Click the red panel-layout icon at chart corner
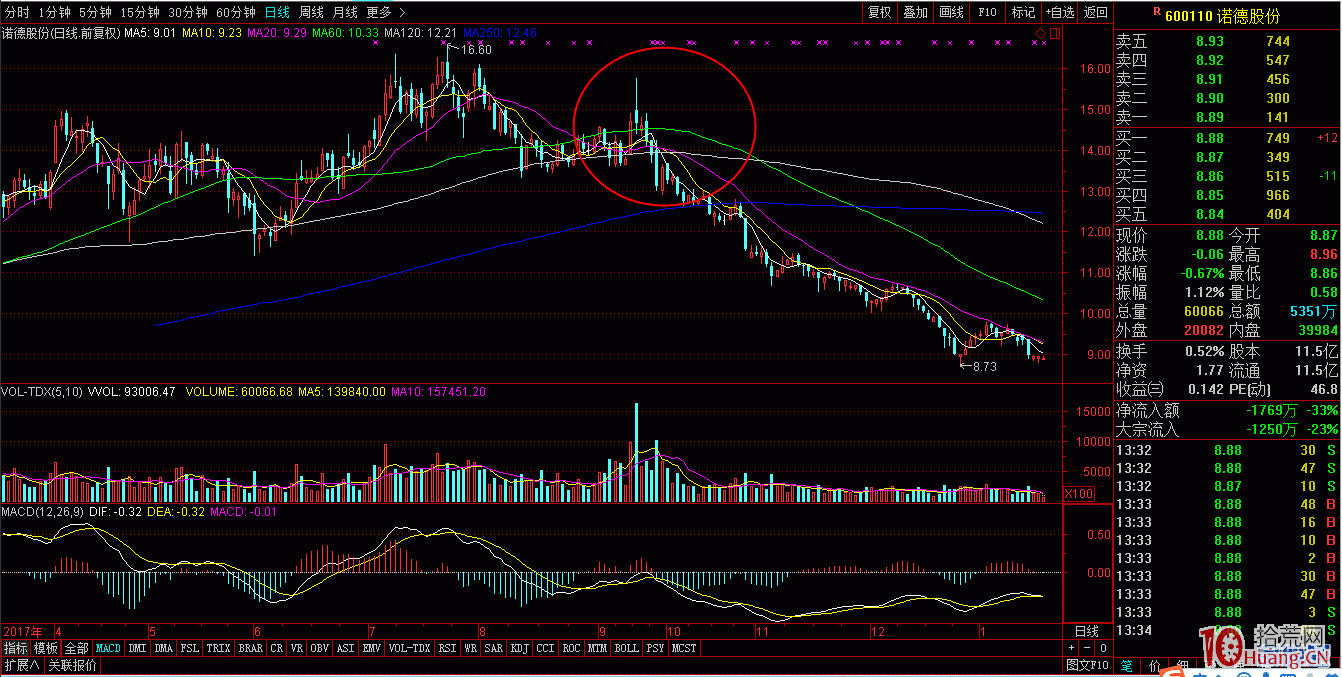This screenshot has width=1342, height=677. [x=1053, y=35]
